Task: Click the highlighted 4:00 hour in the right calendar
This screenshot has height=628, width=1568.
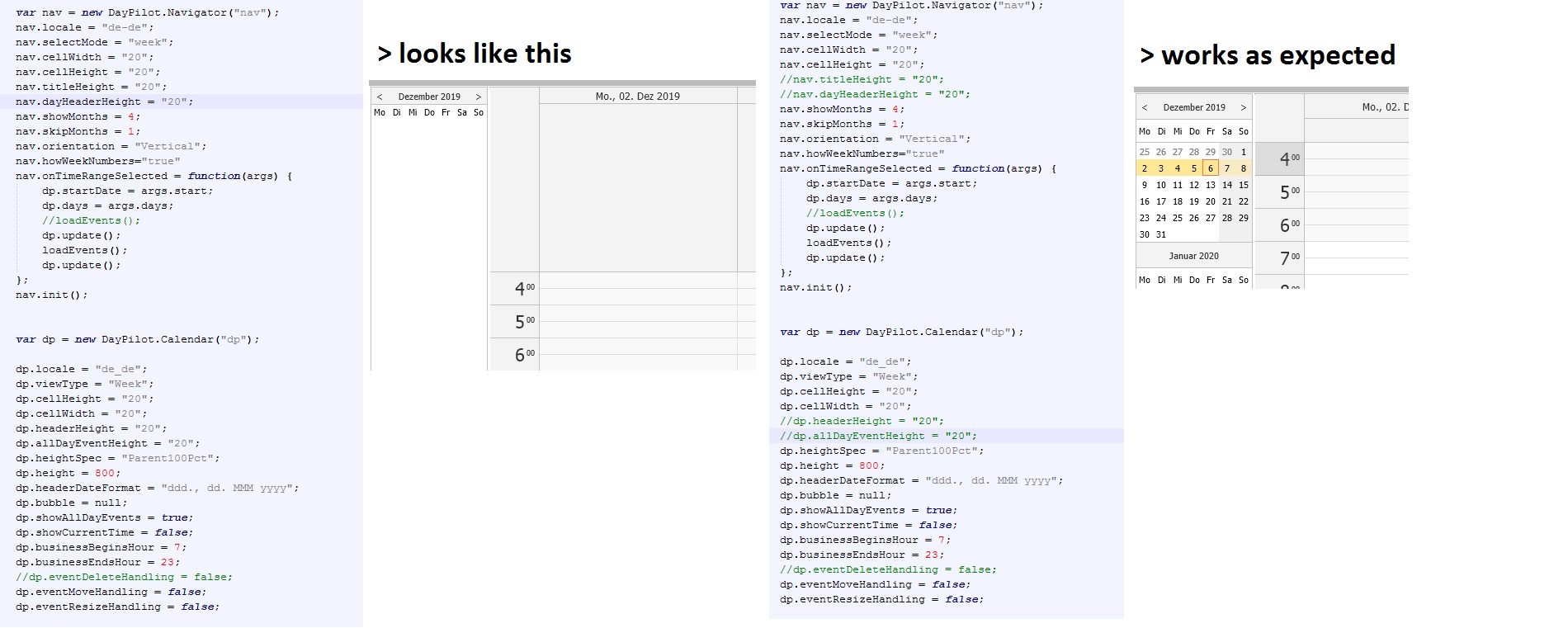Action: click(1280, 158)
